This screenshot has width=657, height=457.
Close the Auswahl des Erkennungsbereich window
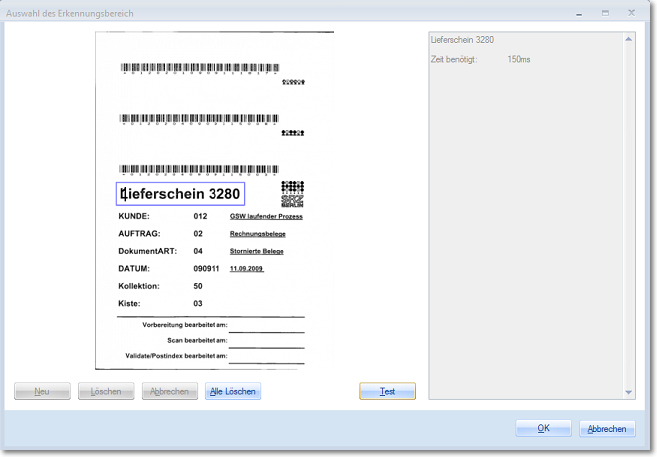634,13
